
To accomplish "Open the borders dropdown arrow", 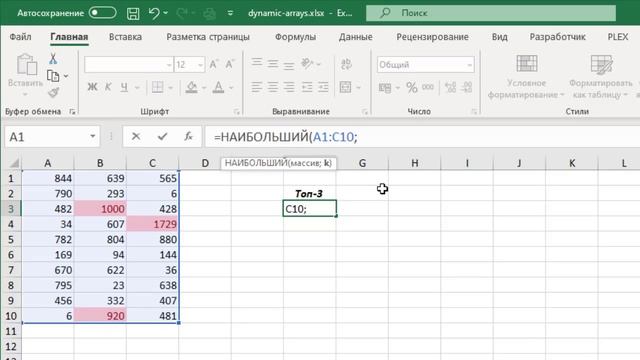I will 170,87.
